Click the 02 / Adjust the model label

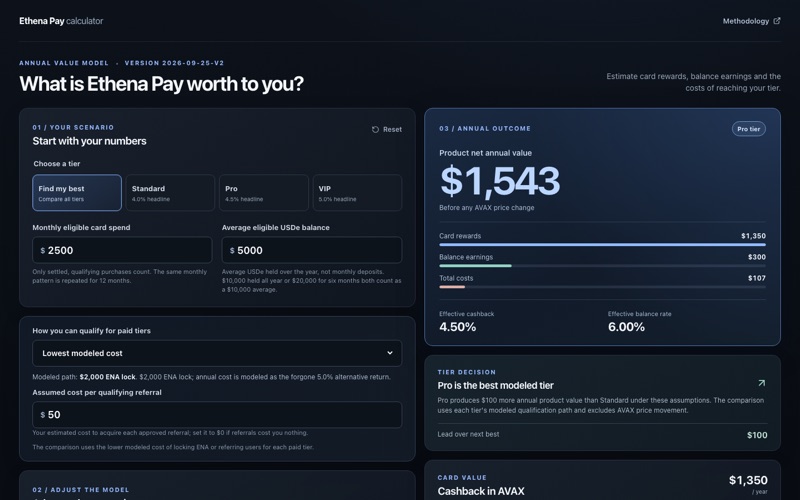[x=81, y=490]
